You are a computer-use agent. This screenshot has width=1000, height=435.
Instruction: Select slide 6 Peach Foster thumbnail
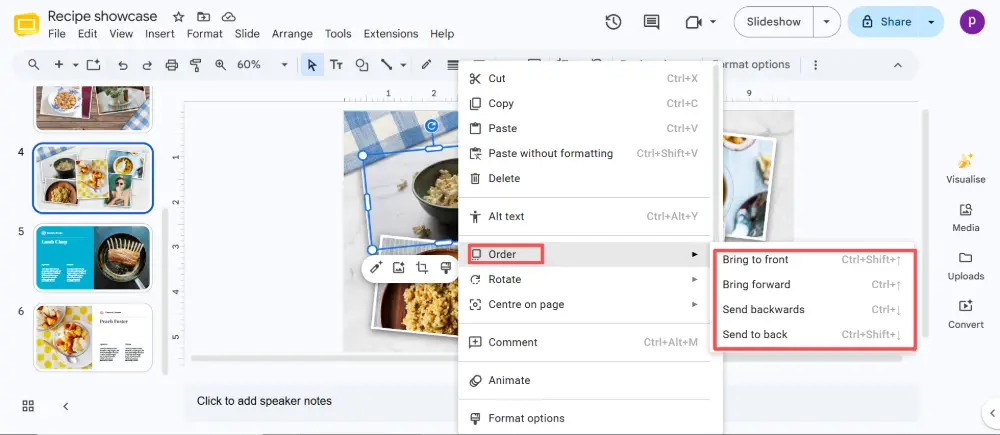pyautogui.click(x=93, y=337)
